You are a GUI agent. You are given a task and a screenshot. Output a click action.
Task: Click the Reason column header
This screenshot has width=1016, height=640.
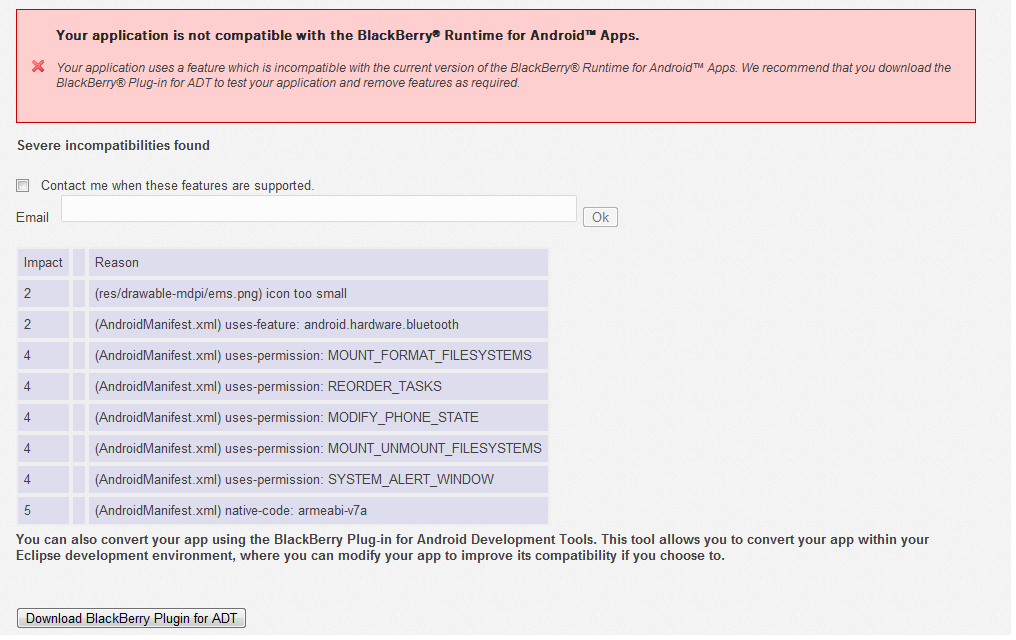117,263
